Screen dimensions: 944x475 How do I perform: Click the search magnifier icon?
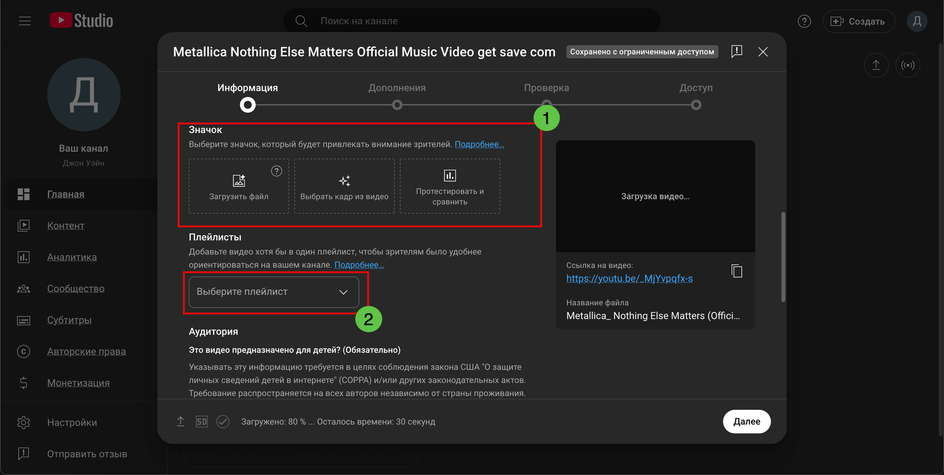[301, 21]
